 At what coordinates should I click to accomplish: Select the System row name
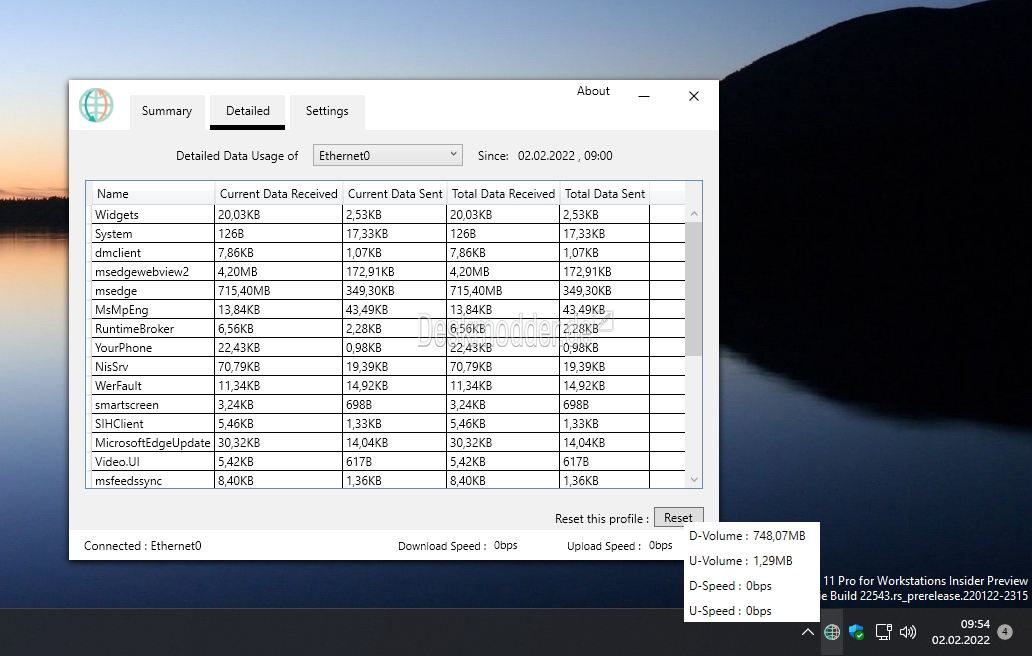tap(113, 234)
